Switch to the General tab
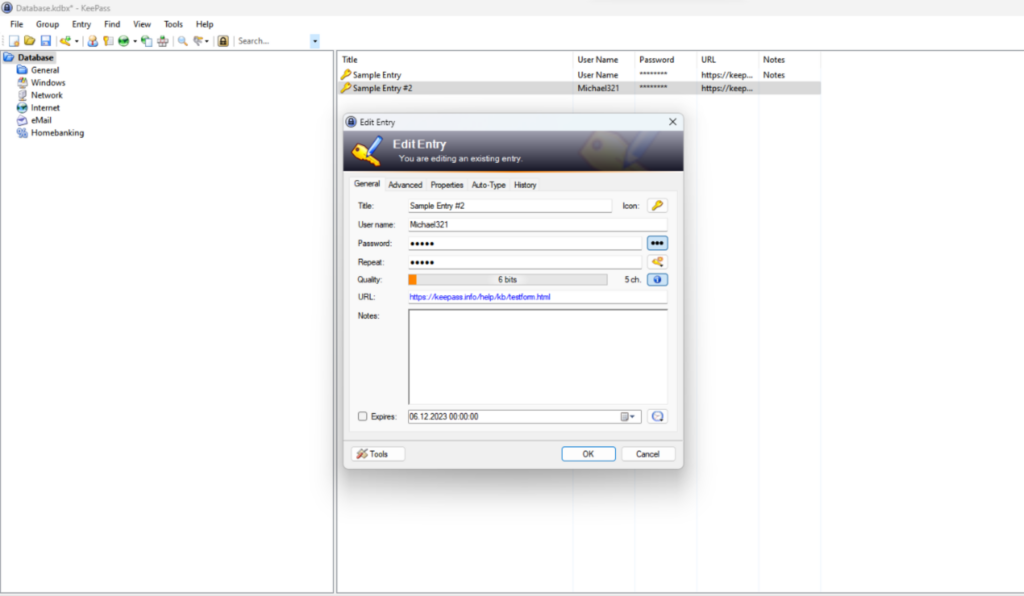1024x596 pixels. pos(367,184)
